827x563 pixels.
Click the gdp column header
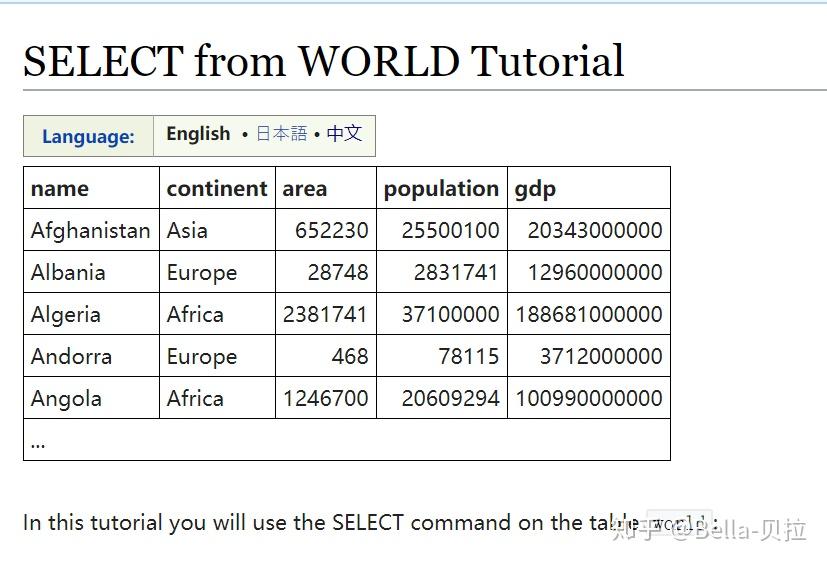(x=589, y=188)
